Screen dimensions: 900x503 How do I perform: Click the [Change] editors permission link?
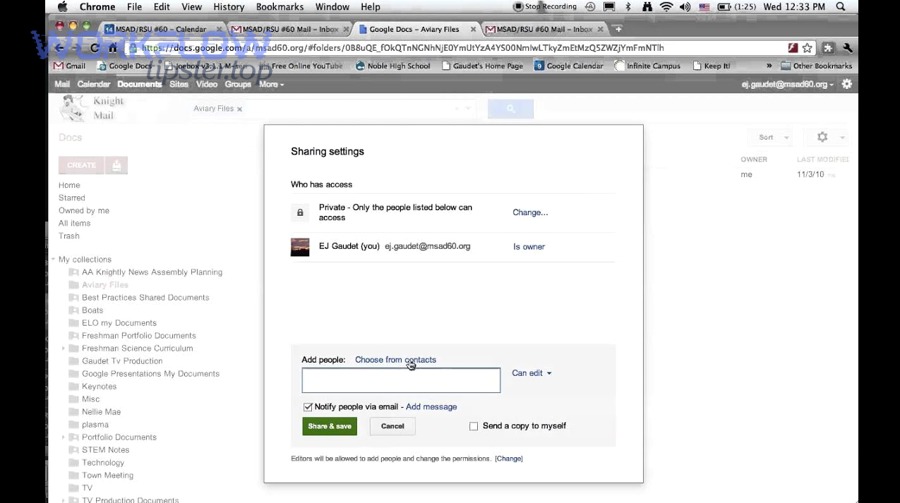click(509, 459)
